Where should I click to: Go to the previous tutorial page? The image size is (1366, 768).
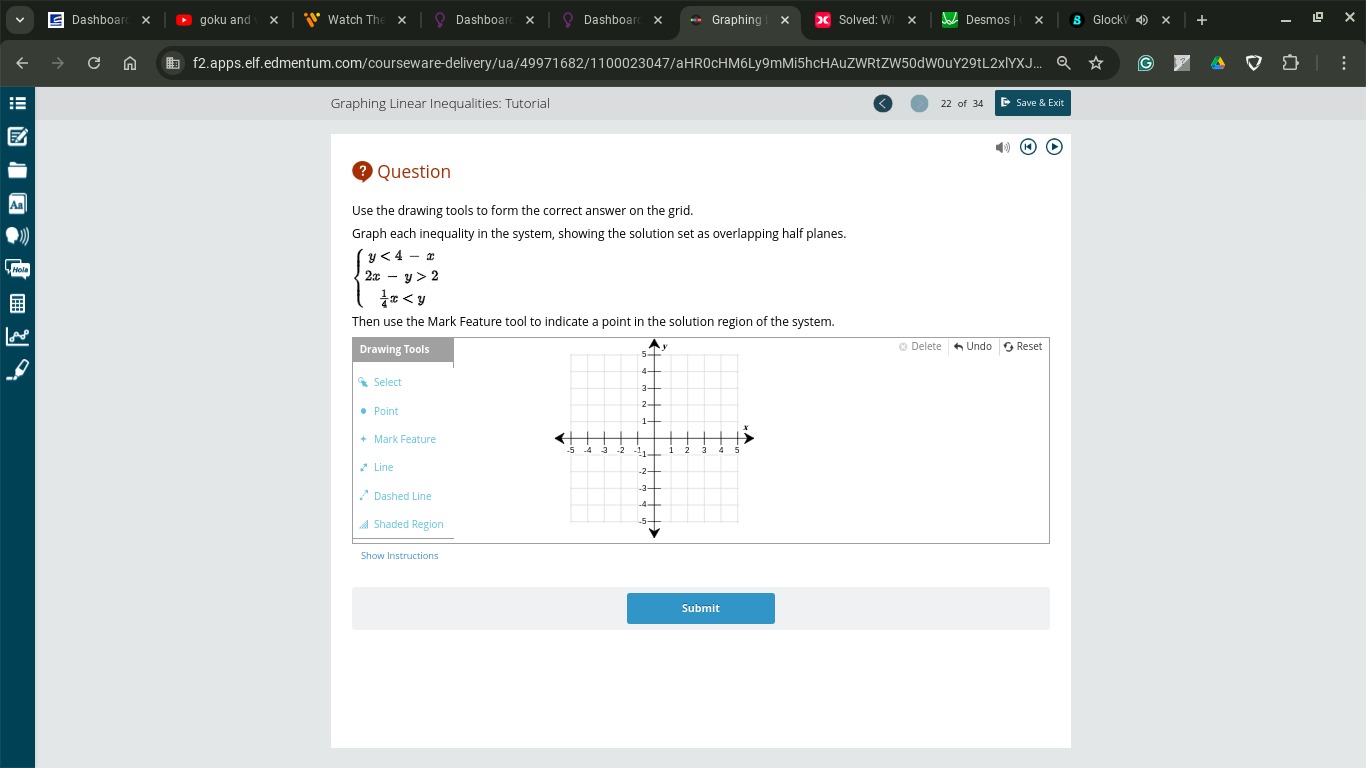tap(882, 103)
